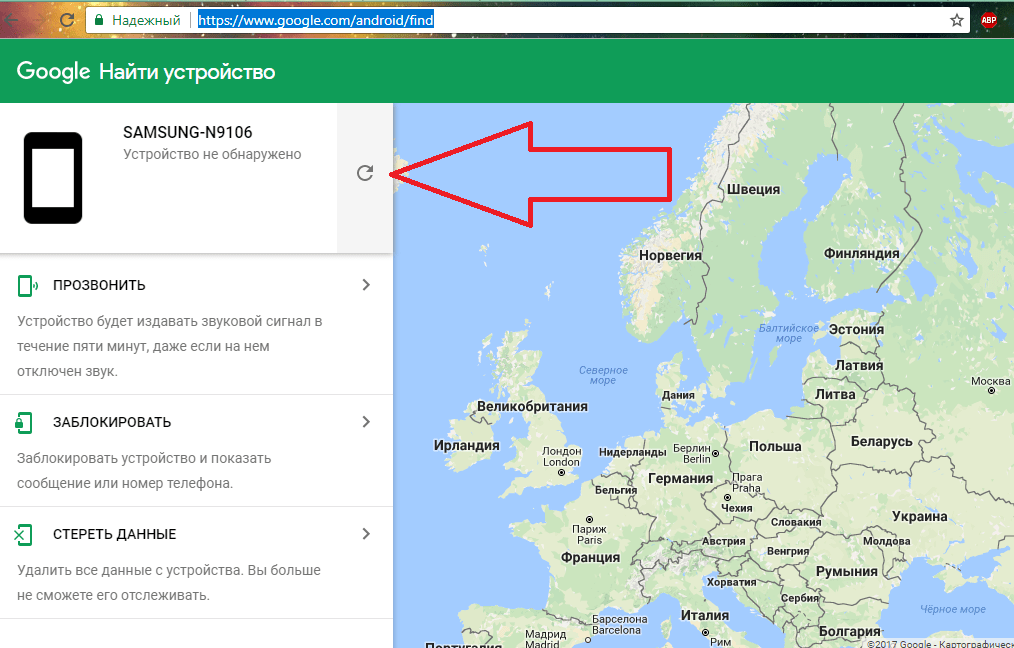Image resolution: width=1014 pixels, height=648 pixels.
Task: Bookmark this page with the star icon
Action: click(957, 20)
